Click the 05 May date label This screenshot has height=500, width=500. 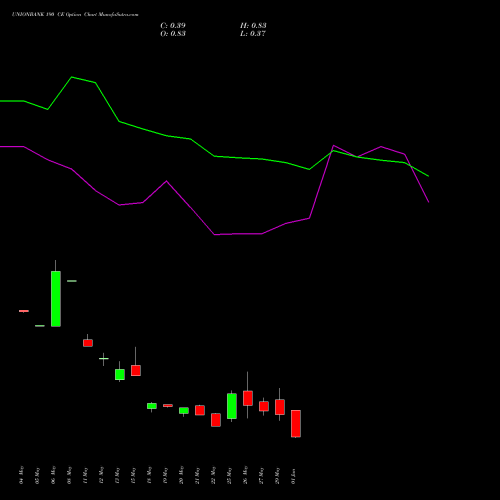(x=38, y=475)
